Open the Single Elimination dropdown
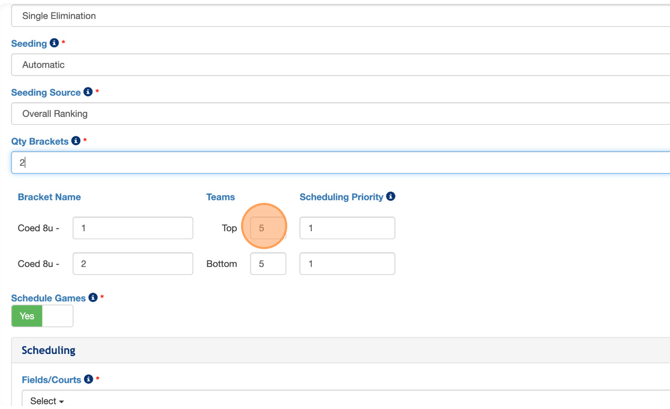This screenshot has width=670, height=409. (340, 16)
